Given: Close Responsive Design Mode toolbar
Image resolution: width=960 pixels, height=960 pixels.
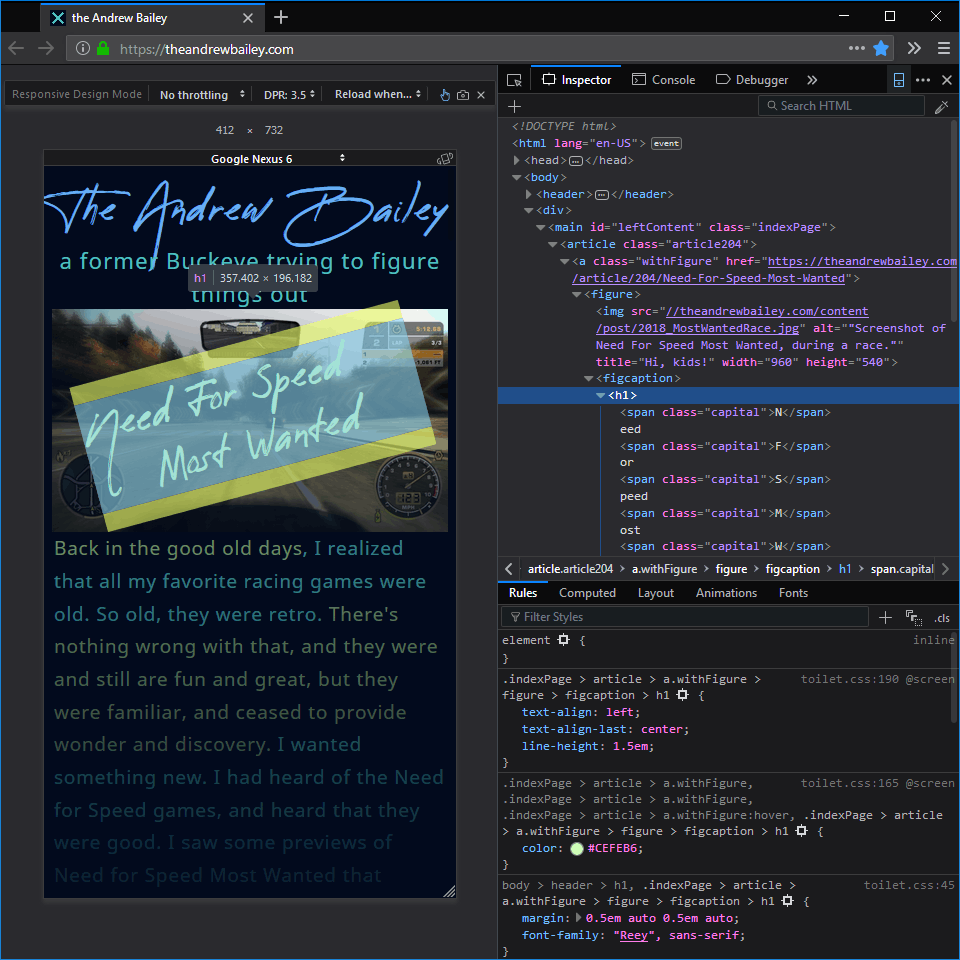Looking at the screenshot, I should (481, 95).
